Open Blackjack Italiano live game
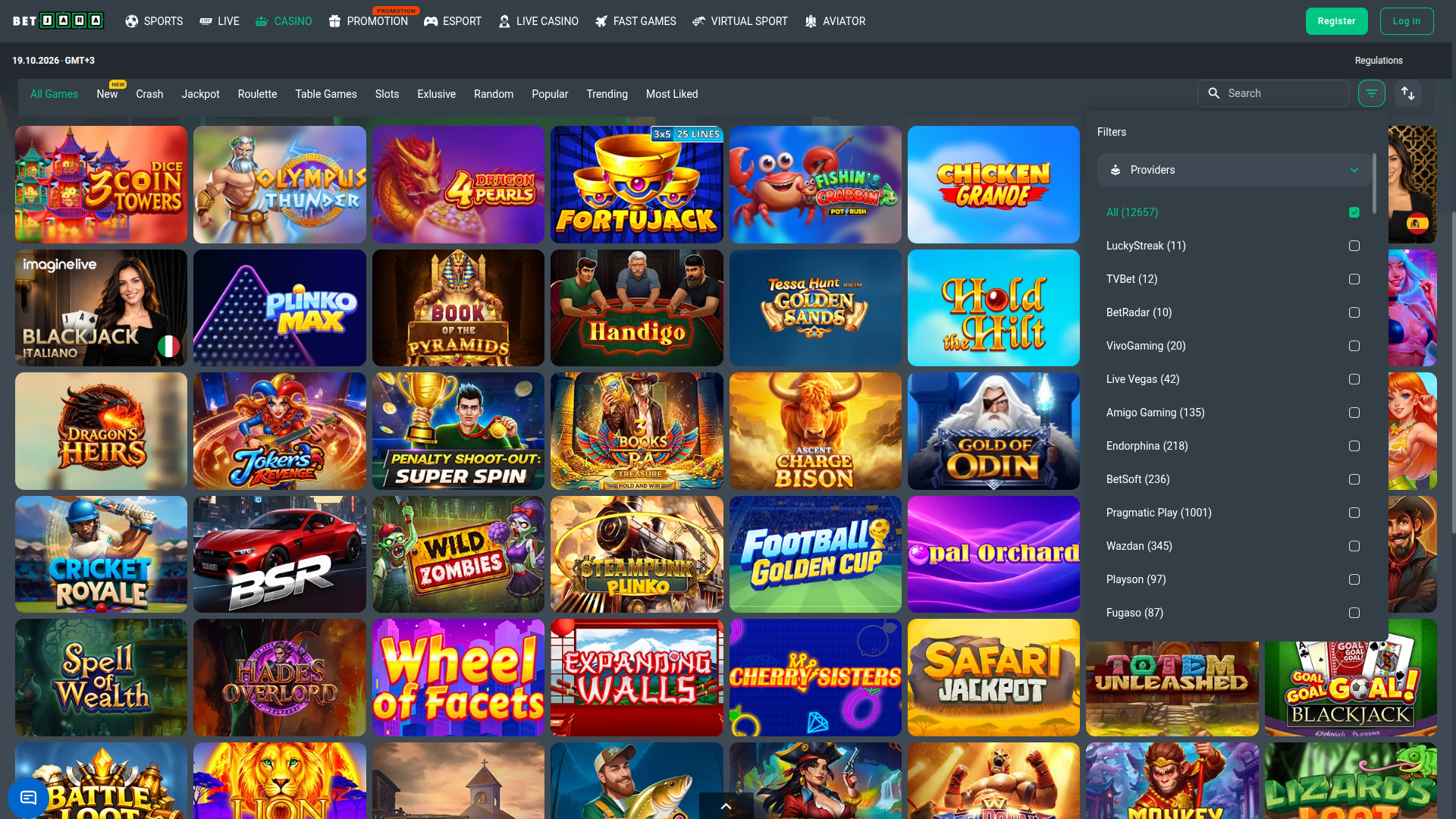The image size is (1456, 819). [101, 308]
